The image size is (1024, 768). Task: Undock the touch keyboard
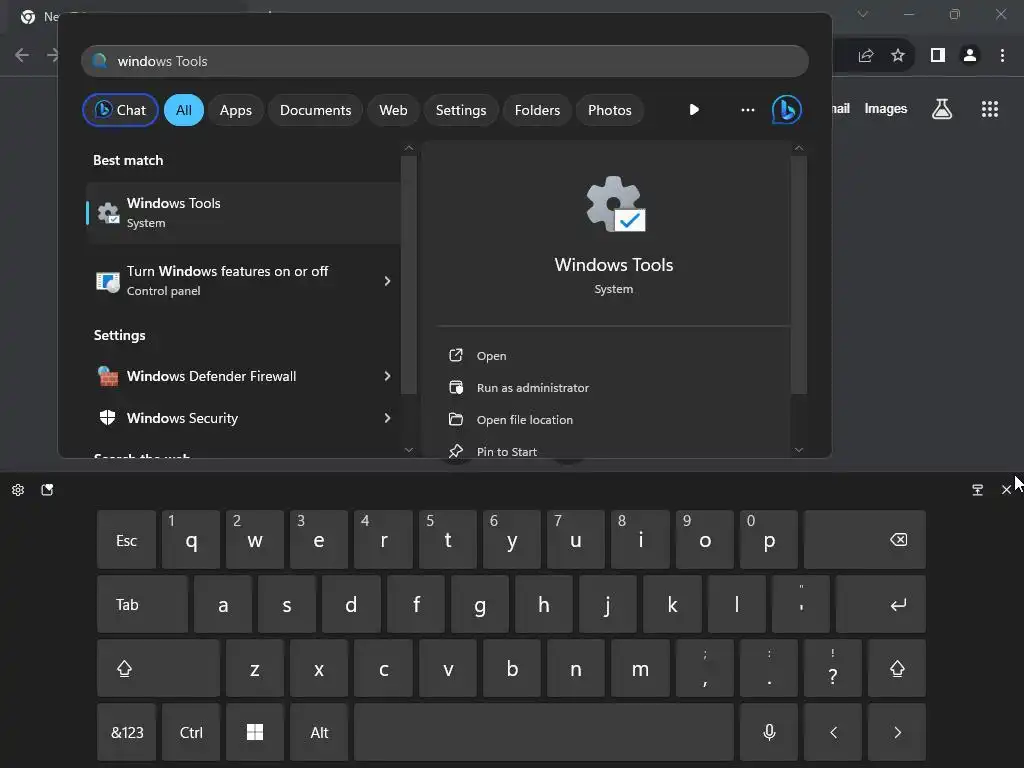tap(978, 490)
